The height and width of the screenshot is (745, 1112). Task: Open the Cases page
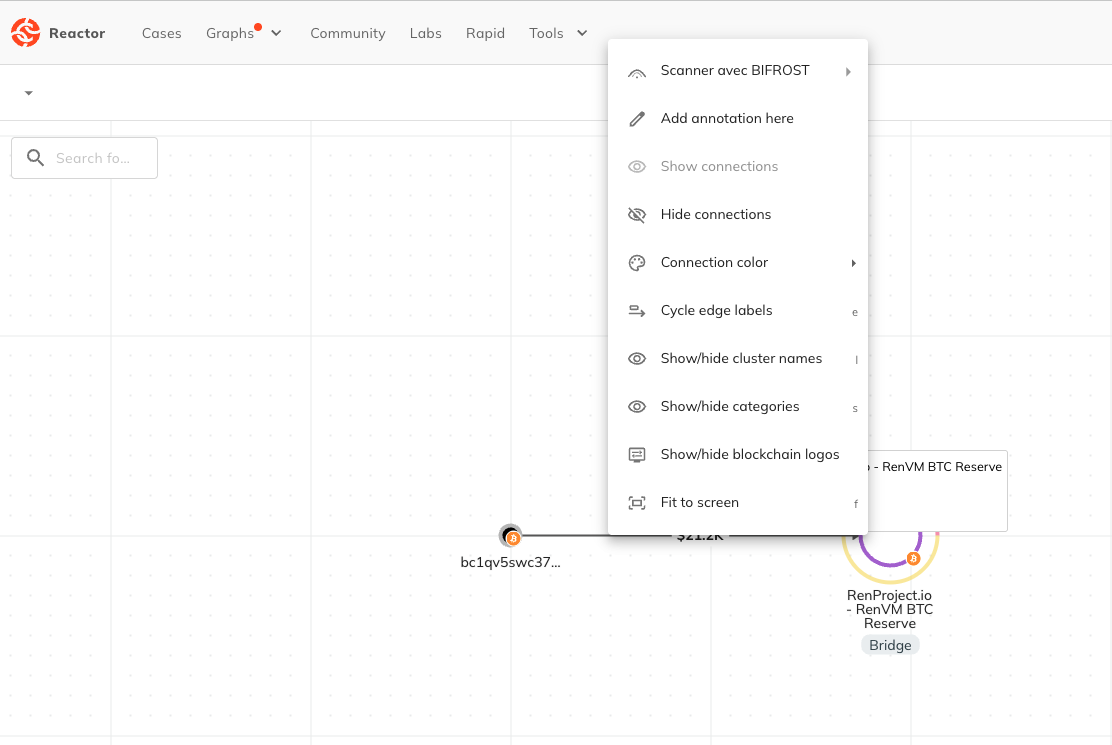162,33
